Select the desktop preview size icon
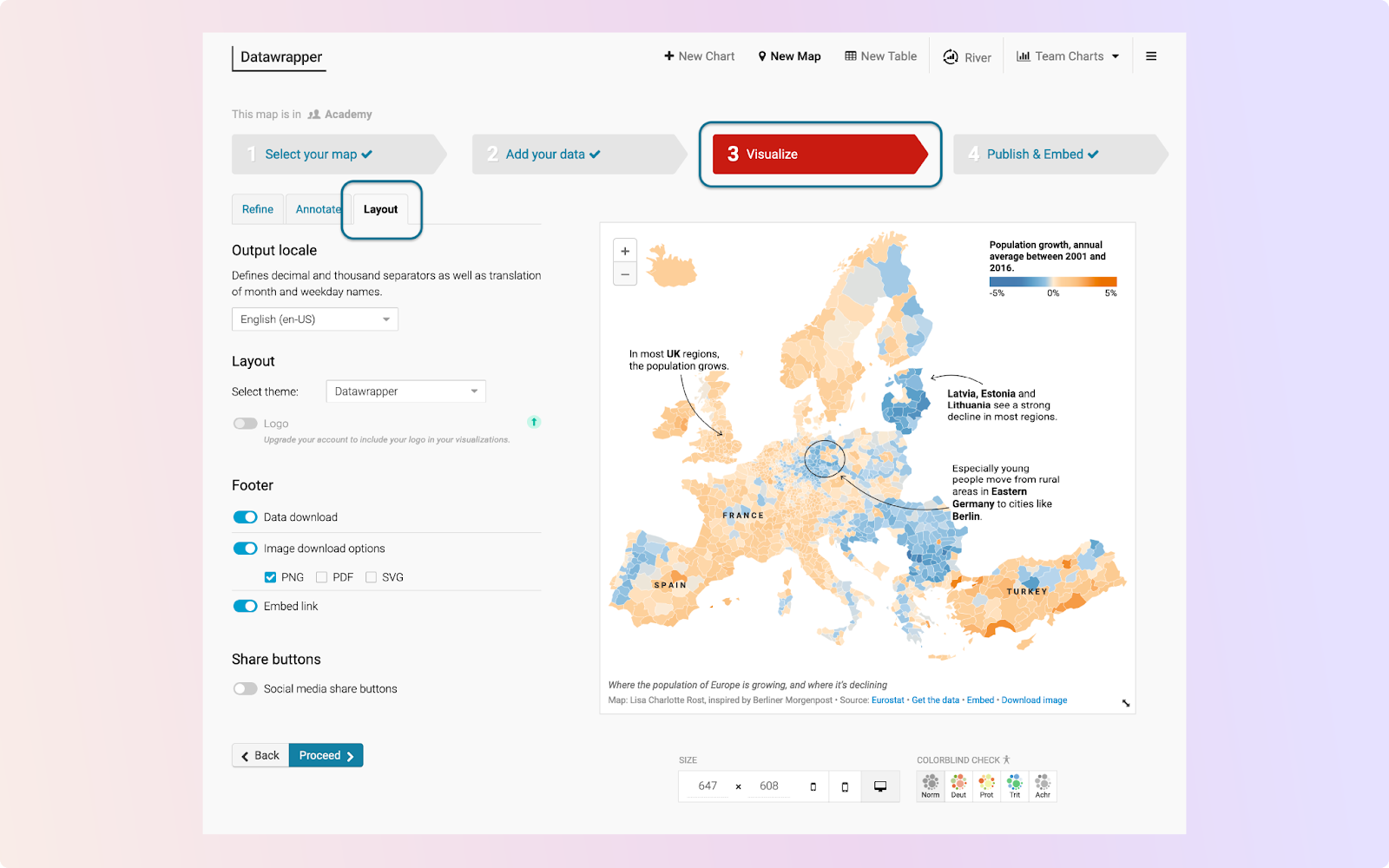Image resolution: width=1389 pixels, height=868 pixels. (880, 786)
